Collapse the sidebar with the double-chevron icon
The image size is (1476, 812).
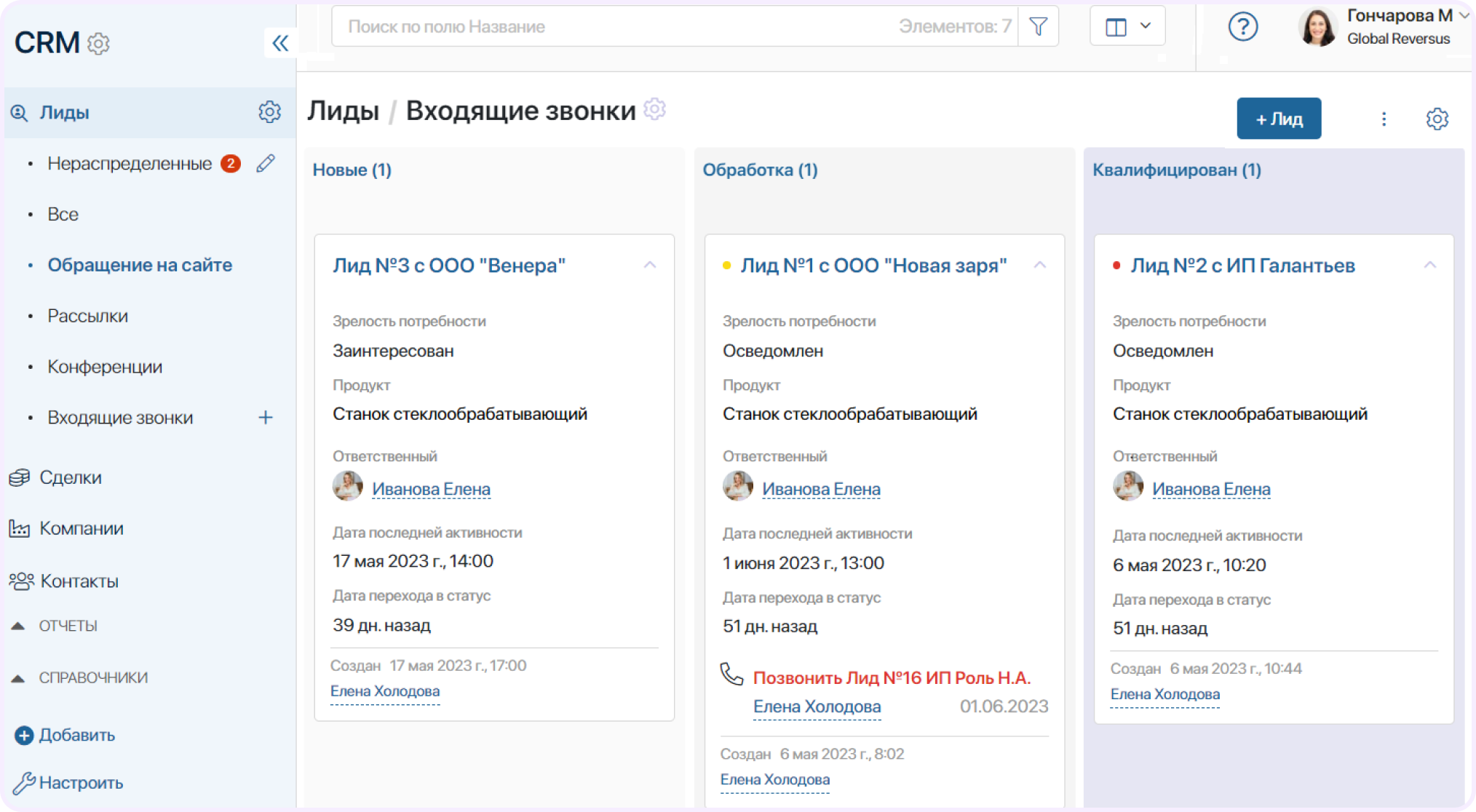point(280,43)
